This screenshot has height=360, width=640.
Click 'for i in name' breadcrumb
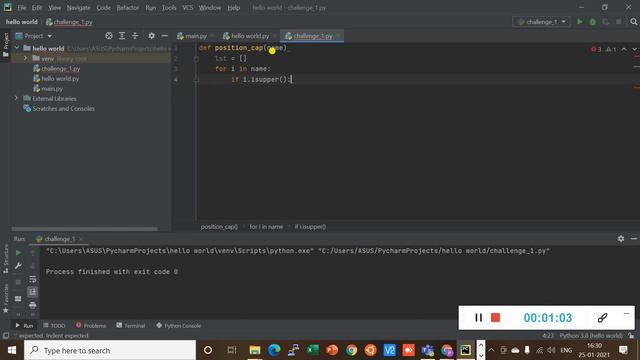(266, 227)
